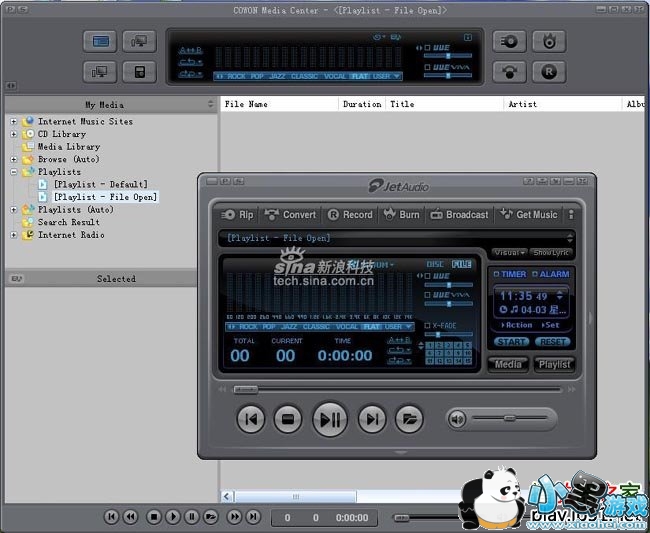Screen dimensions: 650x533
Task: Sort by the Duration column header
Action: coord(362,104)
